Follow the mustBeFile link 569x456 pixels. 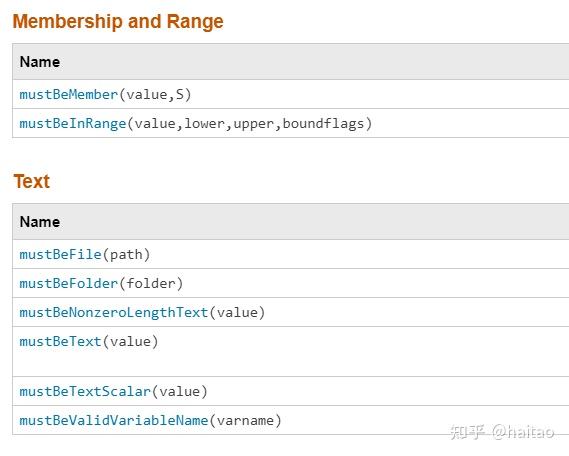pyautogui.click(x=60, y=255)
